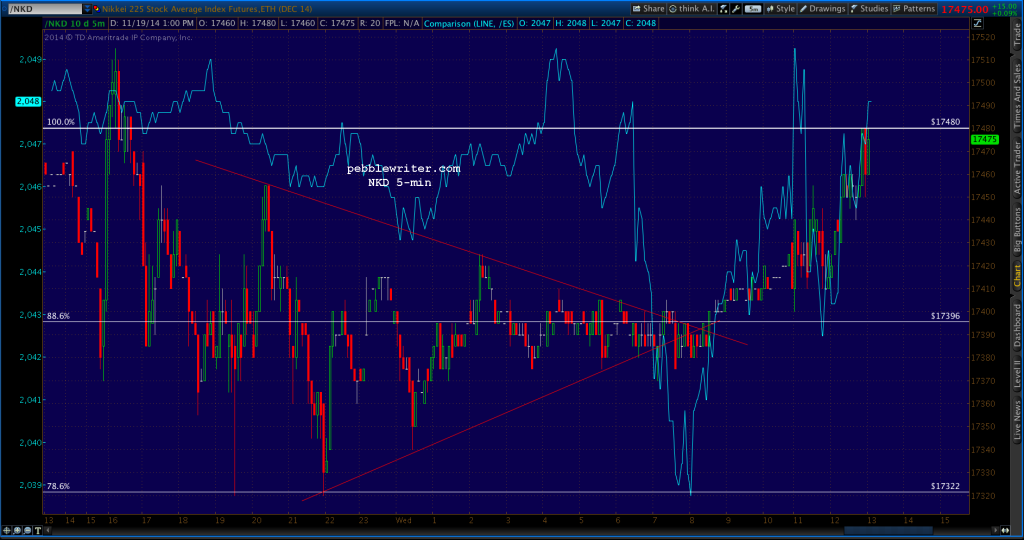Select the Chart side tab
1024x540 pixels.
(1017, 276)
